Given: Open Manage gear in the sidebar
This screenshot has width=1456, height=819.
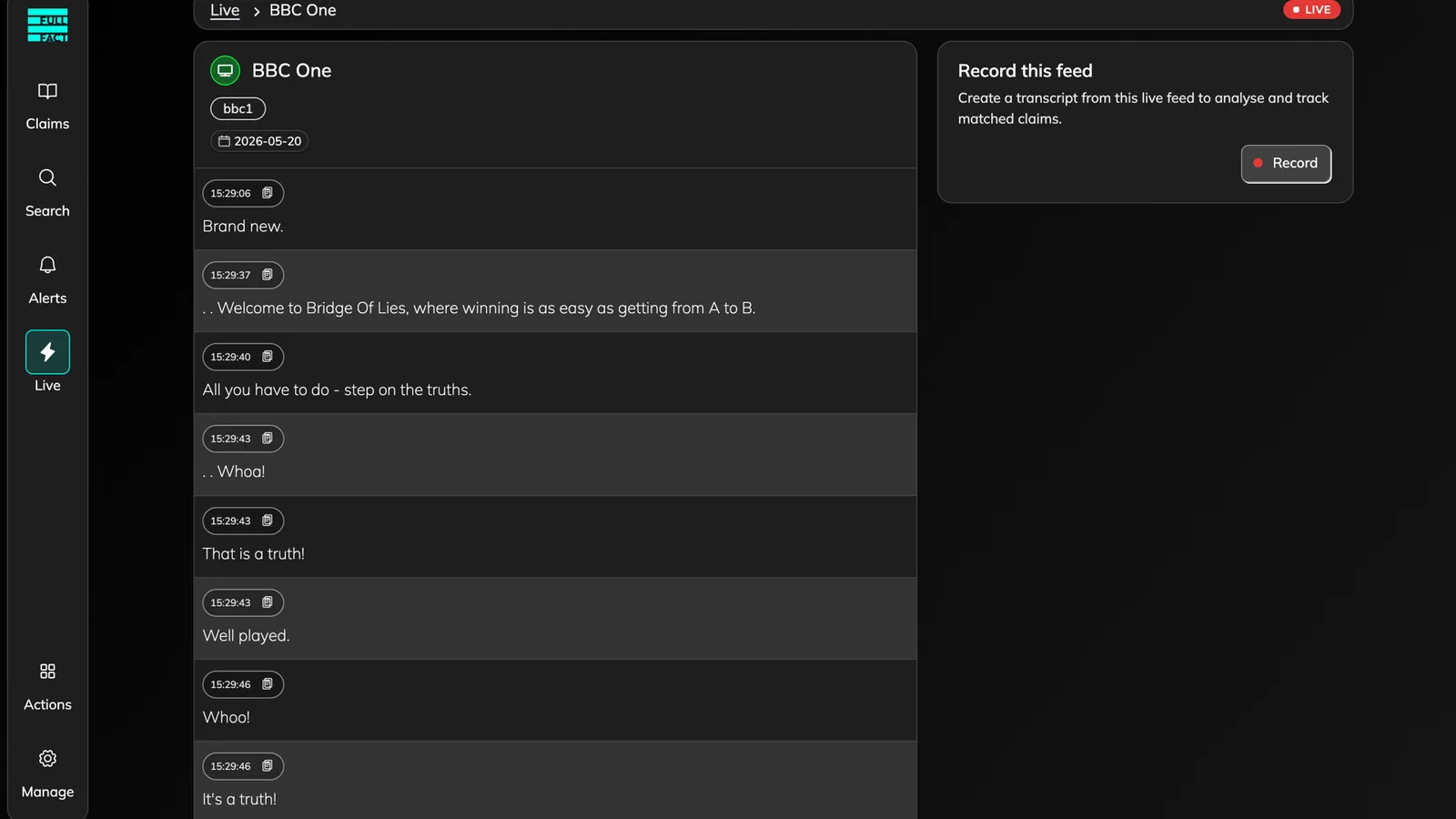Looking at the screenshot, I should [x=47, y=774].
